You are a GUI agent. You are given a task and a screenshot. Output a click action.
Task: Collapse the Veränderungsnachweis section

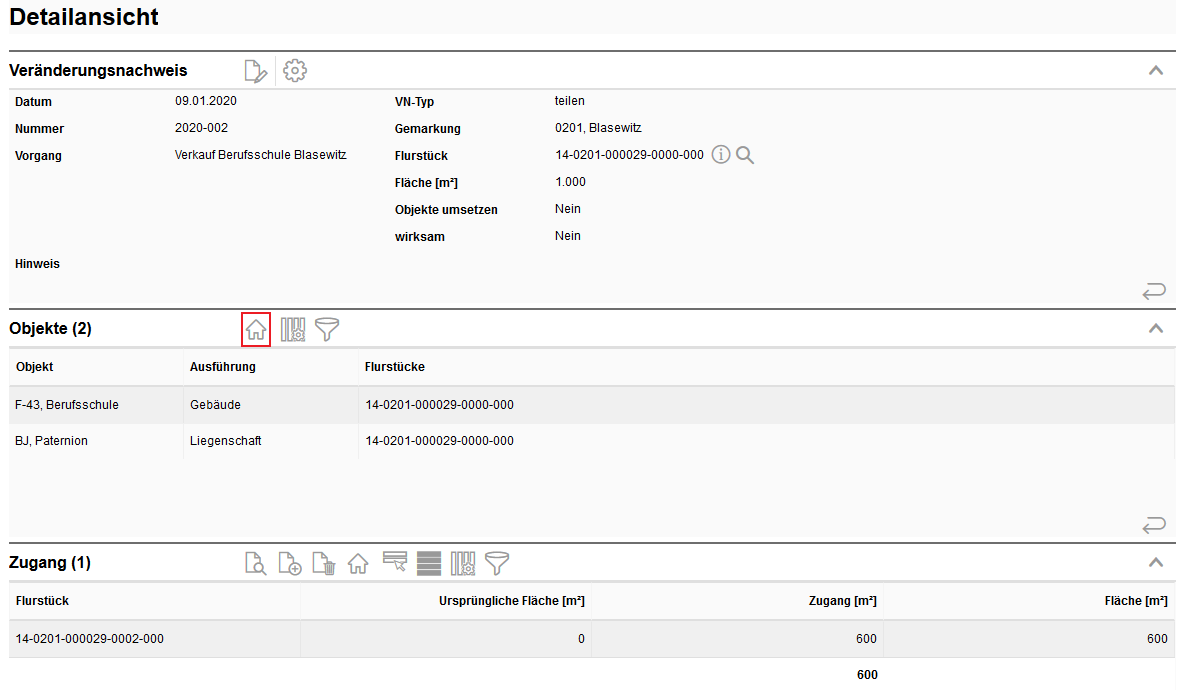click(1156, 71)
